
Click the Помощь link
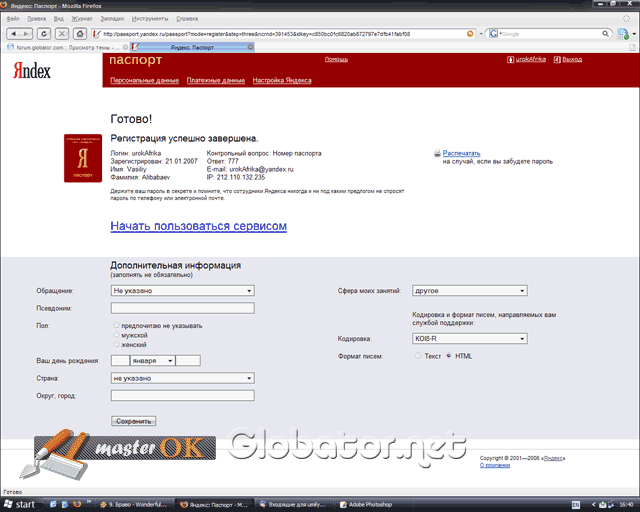[336, 60]
